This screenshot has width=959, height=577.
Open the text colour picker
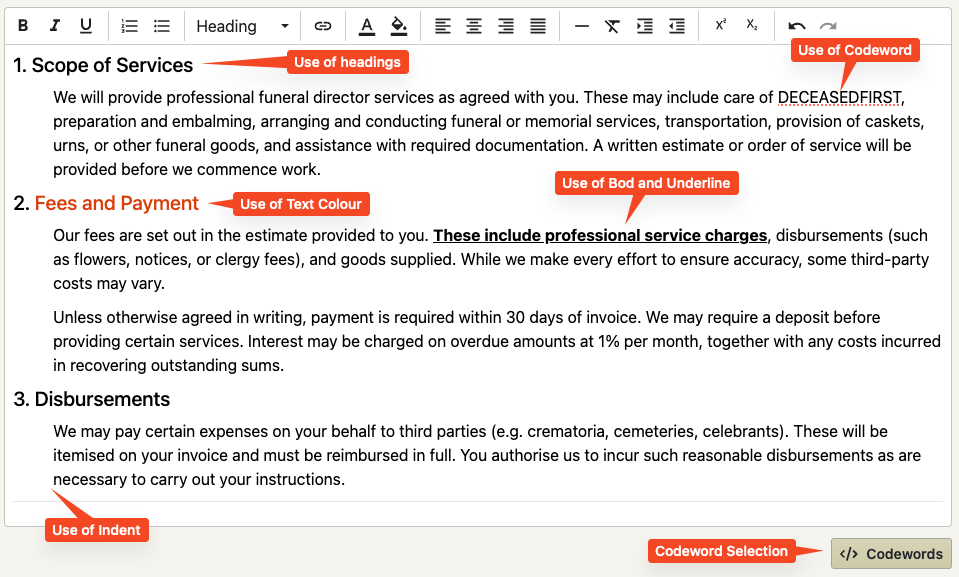366,26
